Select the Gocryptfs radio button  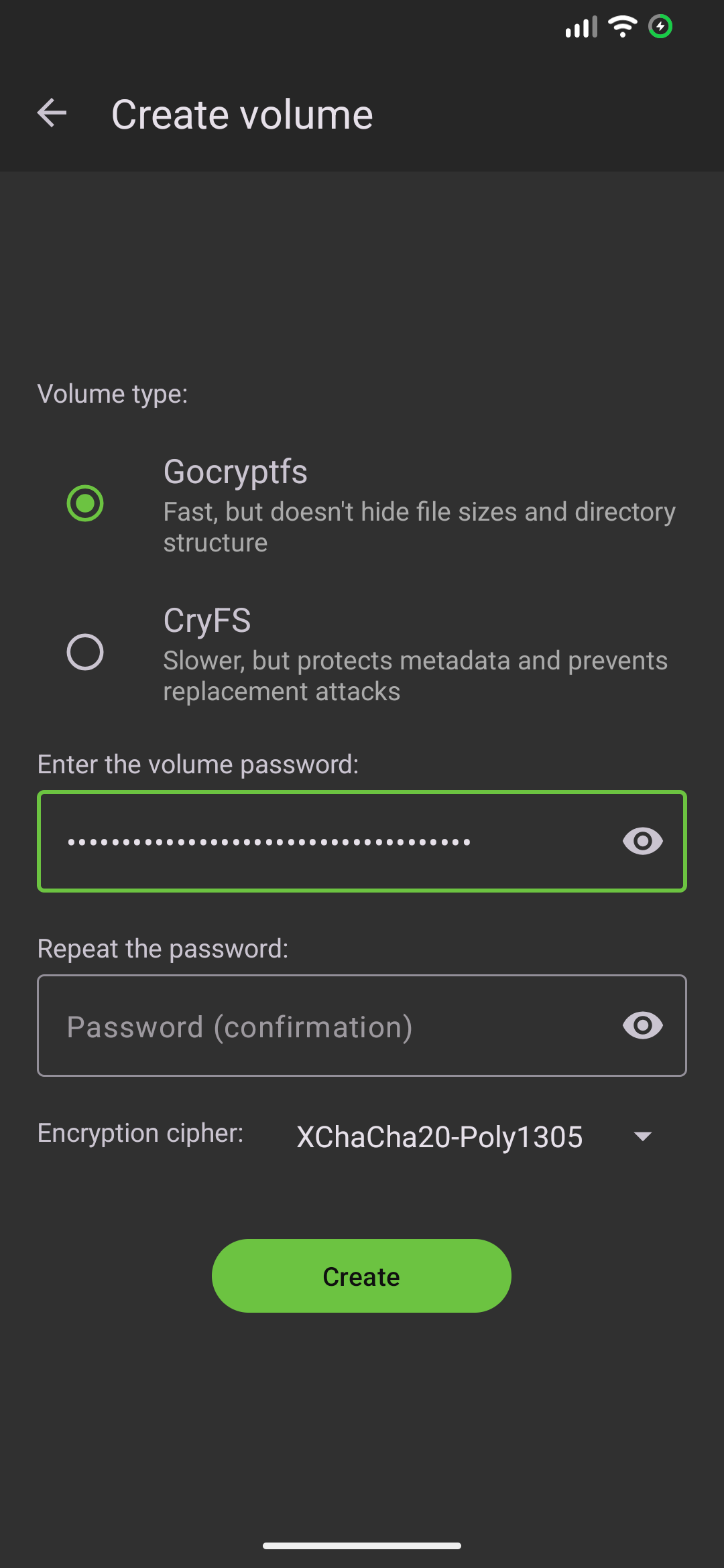tap(85, 503)
